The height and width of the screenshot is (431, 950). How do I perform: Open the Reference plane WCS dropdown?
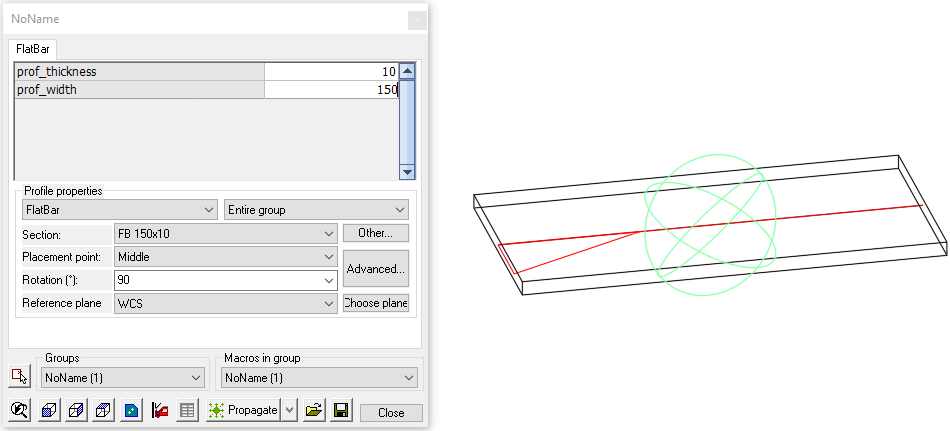(226, 303)
